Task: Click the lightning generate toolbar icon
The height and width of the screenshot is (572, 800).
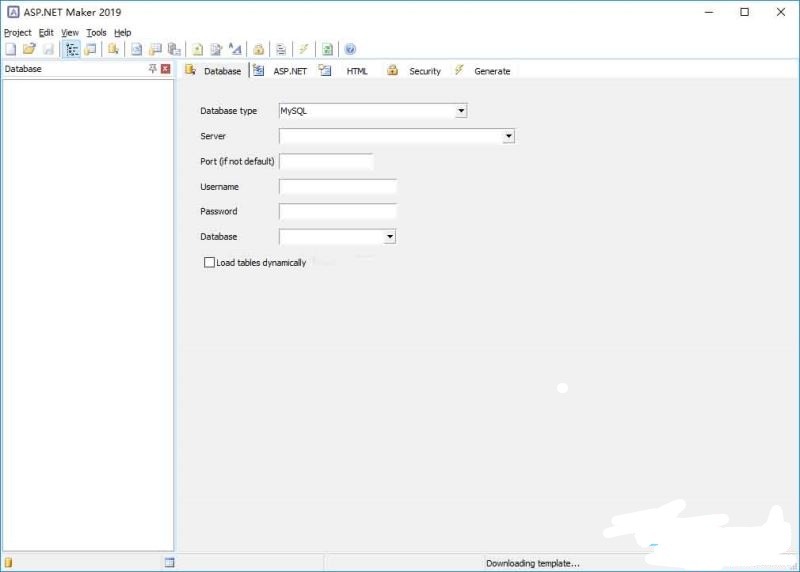Action: [x=304, y=49]
